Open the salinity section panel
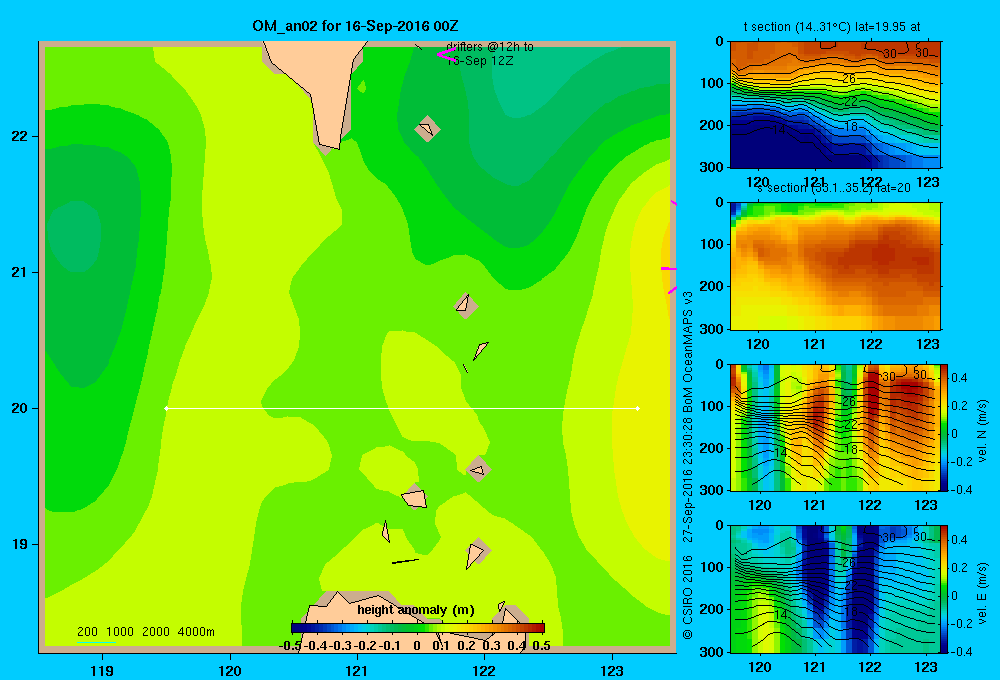The height and width of the screenshot is (680, 1000). coord(835,266)
